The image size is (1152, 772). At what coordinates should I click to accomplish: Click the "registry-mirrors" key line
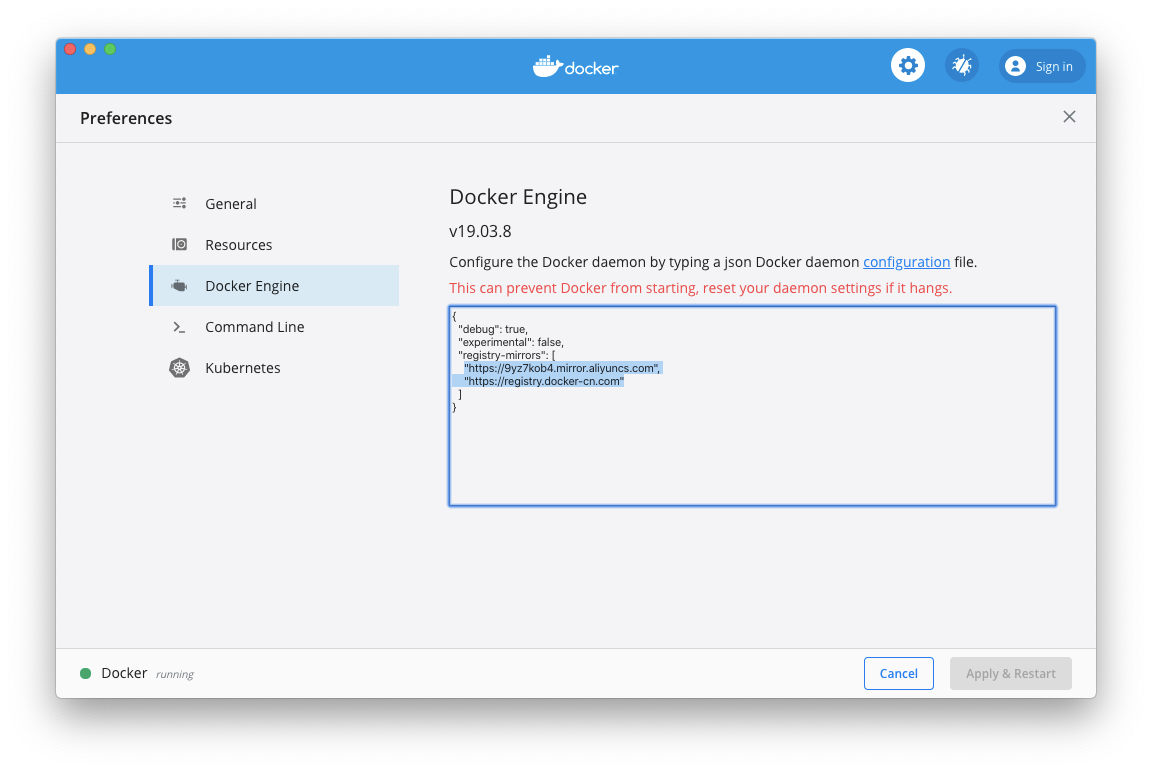[507, 356]
